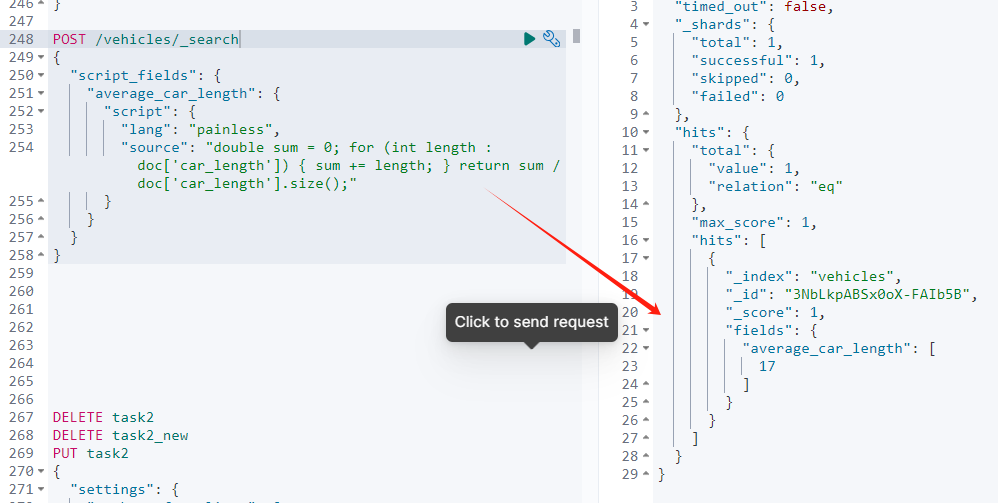Image resolution: width=998 pixels, height=503 pixels.
Task: Click line number 248 in editor gutter
Action: [22, 39]
